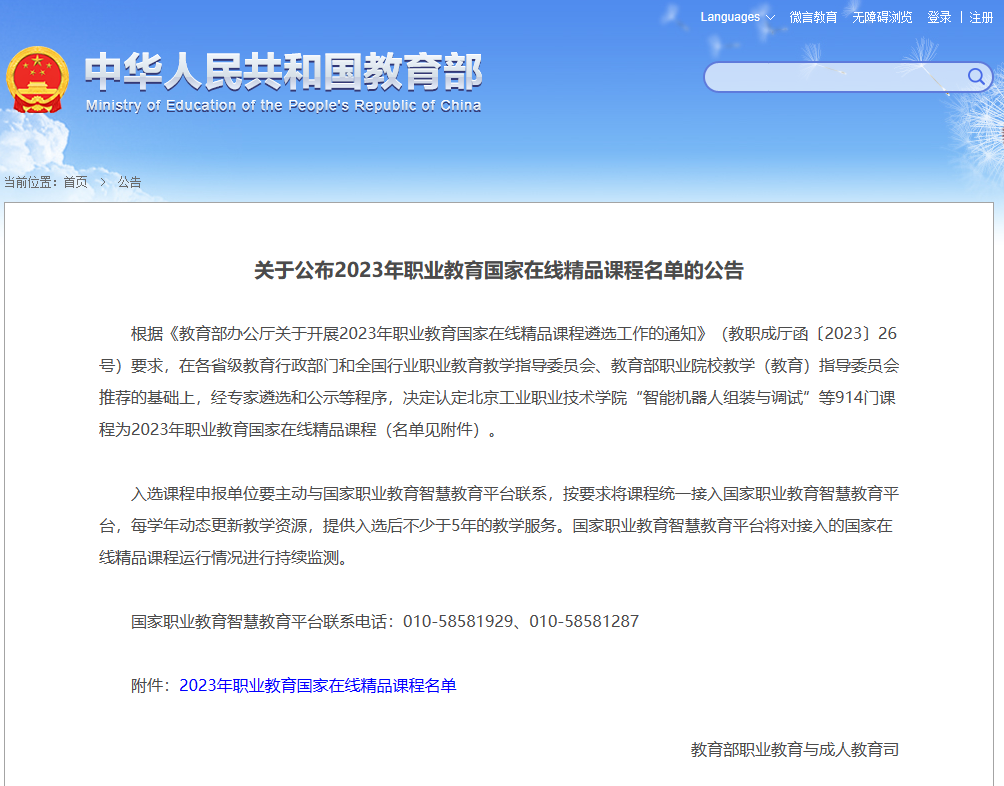This screenshot has width=1004, height=786.
Task: Go to 首页 in the breadcrumb
Action: tap(75, 182)
